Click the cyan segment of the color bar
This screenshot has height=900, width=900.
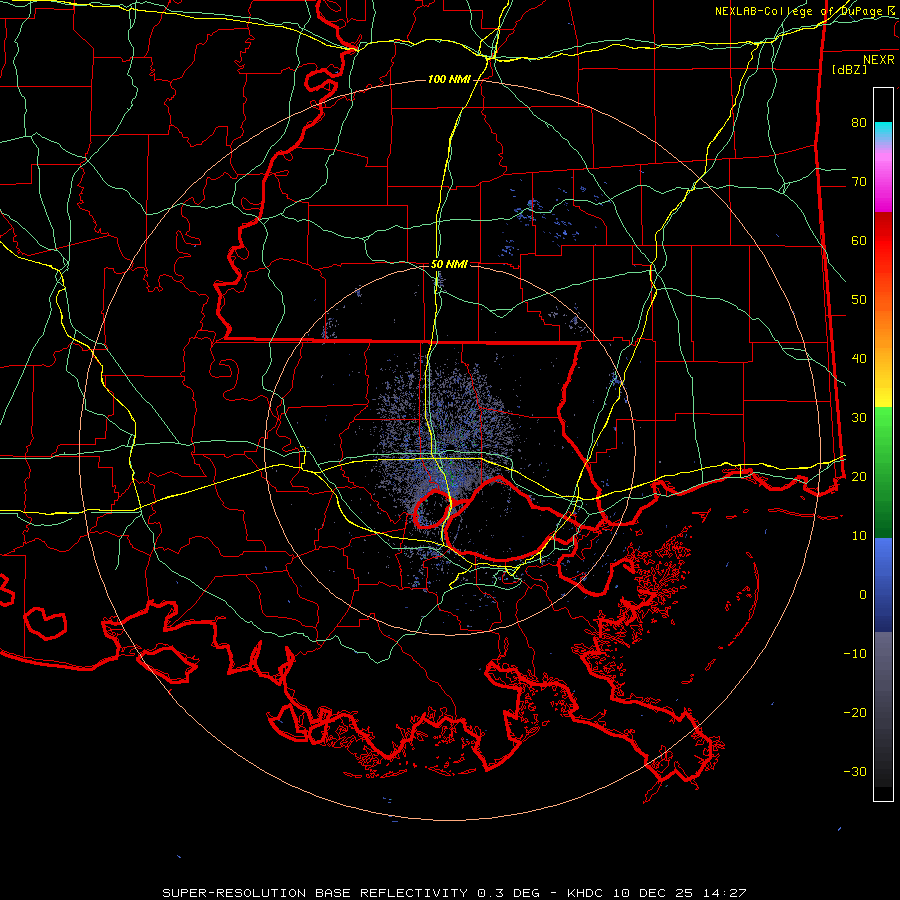[x=883, y=132]
